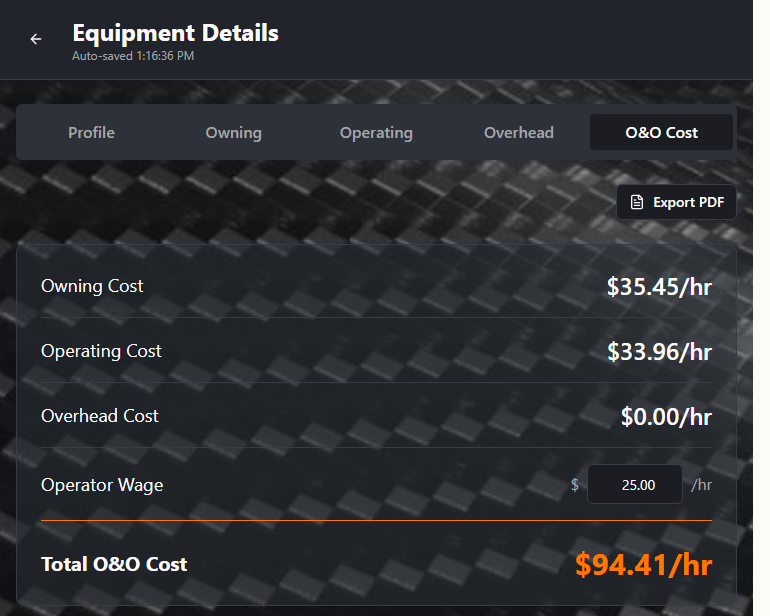Click the Operator Wage input field
The width and height of the screenshot is (770, 616).
point(634,484)
